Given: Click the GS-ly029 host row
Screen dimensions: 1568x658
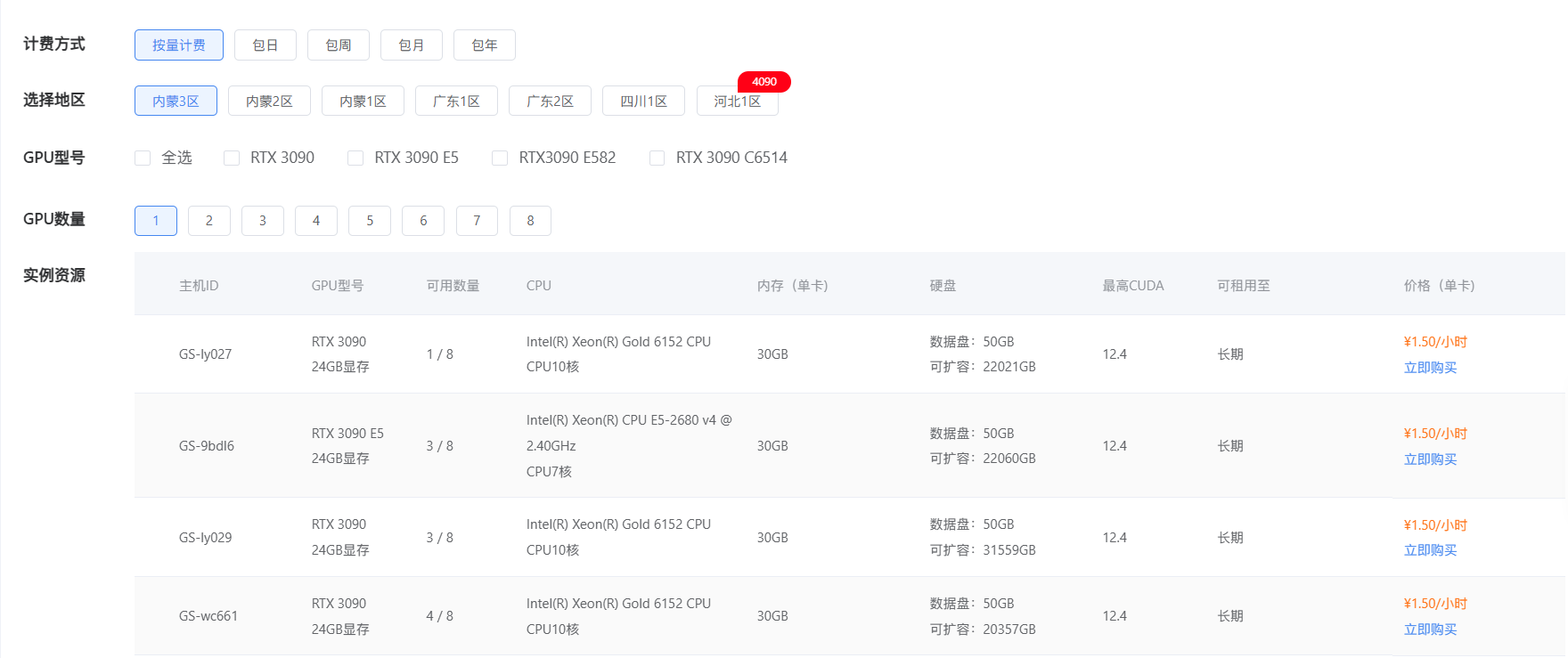Looking at the screenshot, I should point(205,538).
